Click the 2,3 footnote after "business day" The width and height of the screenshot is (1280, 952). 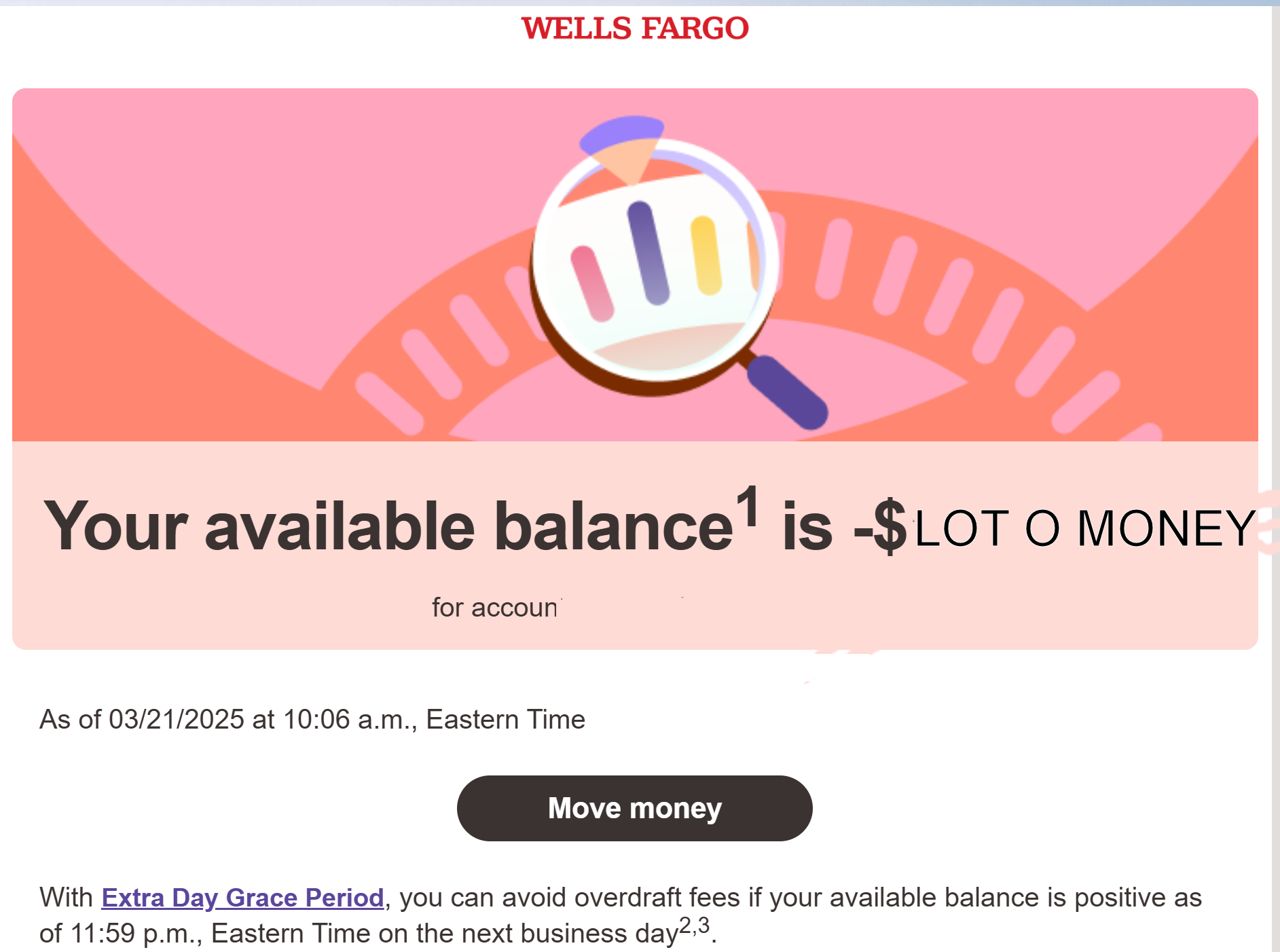[x=694, y=925]
